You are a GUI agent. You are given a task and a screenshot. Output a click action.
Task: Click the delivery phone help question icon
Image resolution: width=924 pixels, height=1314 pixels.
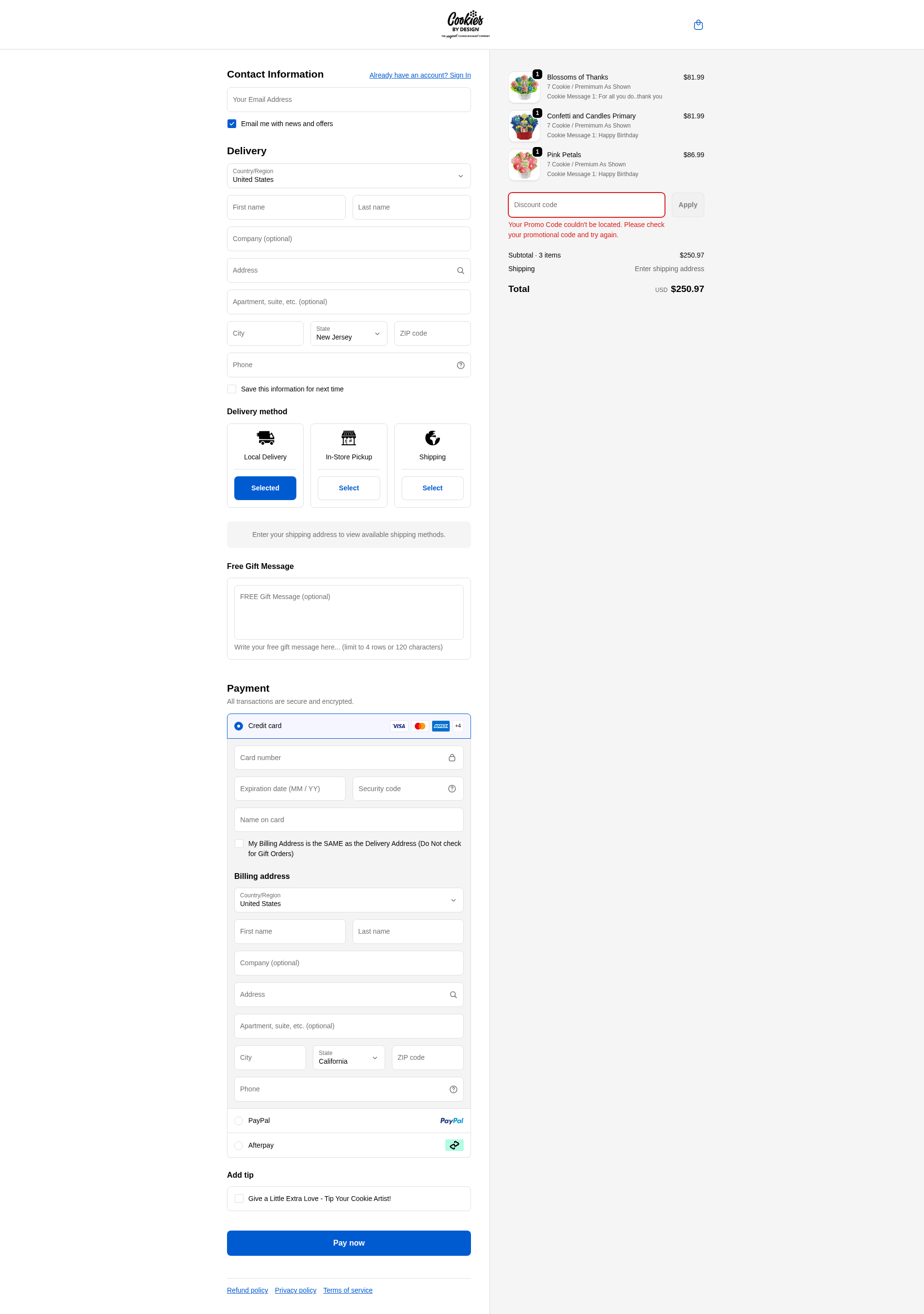pos(460,365)
